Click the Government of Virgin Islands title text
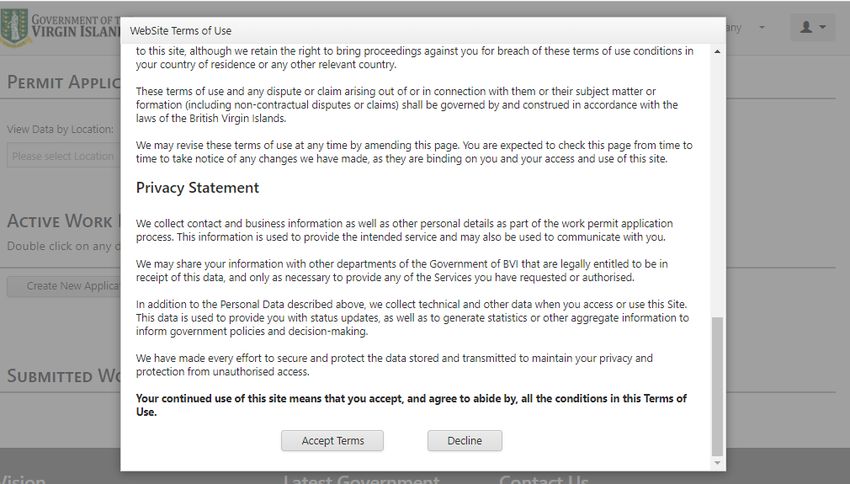The height and width of the screenshot is (484, 850). pyautogui.click(x=75, y=26)
